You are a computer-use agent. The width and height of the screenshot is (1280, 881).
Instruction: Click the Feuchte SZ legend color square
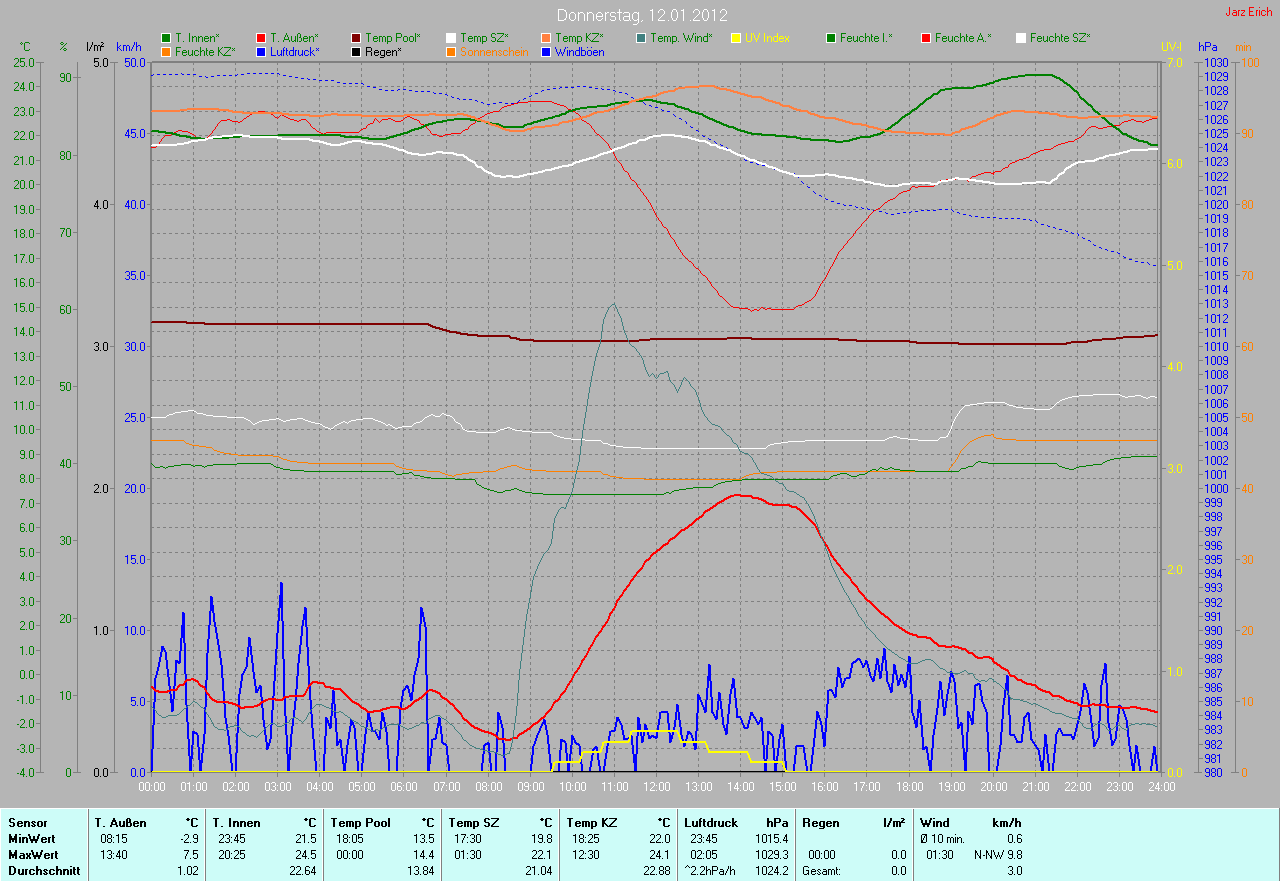coord(1021,38)
